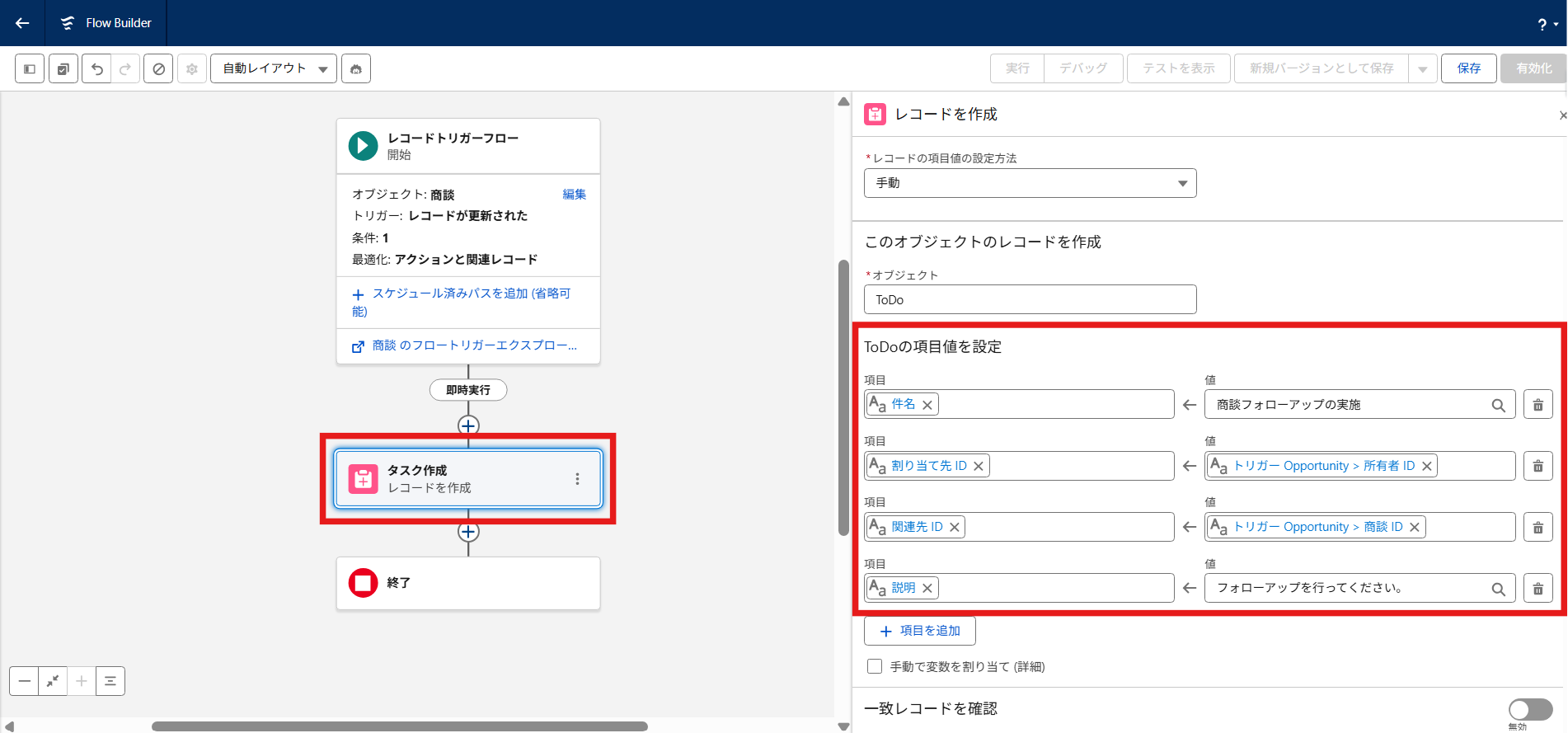Click the canvas vertical scrollbar
Viewport: 1568px width, 733px height.
click(843, 398)
